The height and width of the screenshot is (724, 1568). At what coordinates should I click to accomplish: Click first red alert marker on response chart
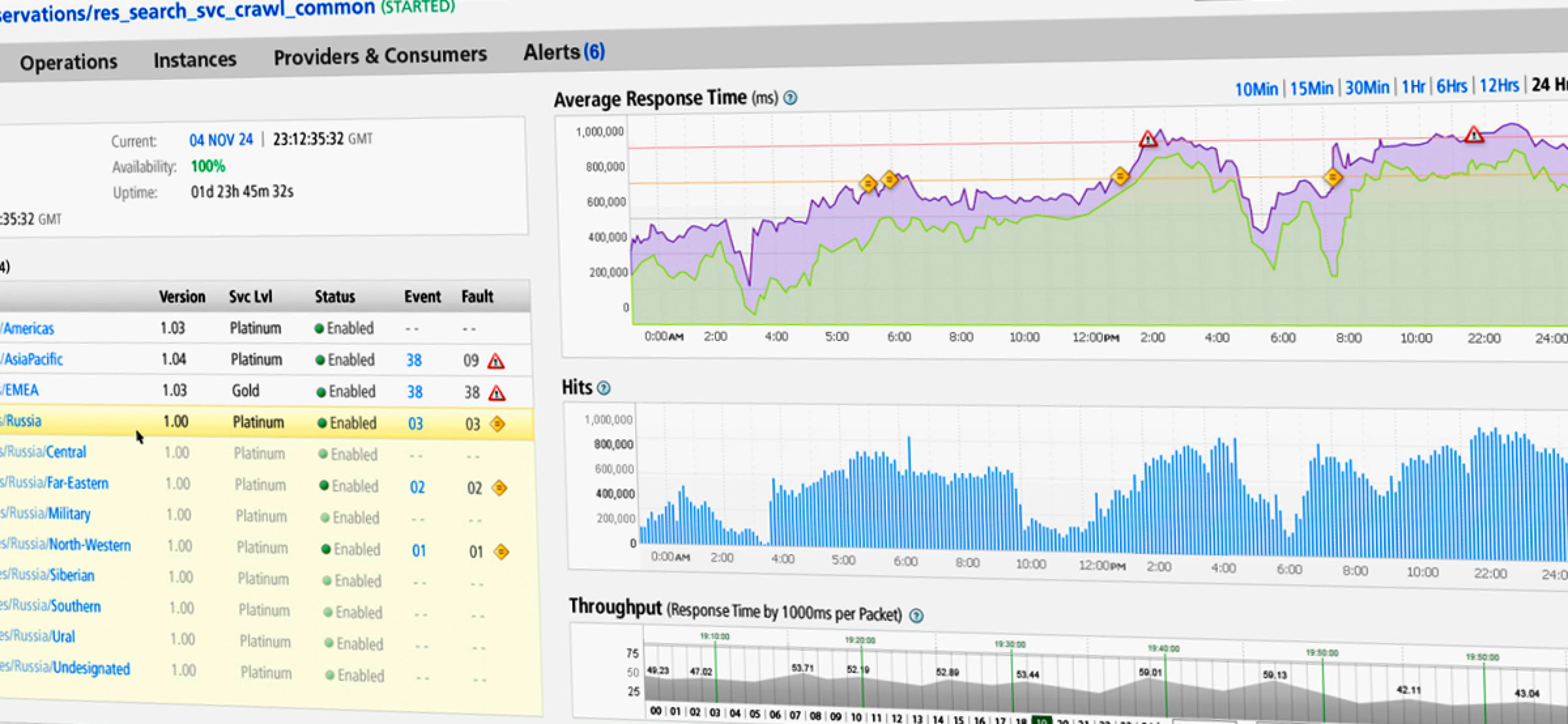pos(1148,139)
